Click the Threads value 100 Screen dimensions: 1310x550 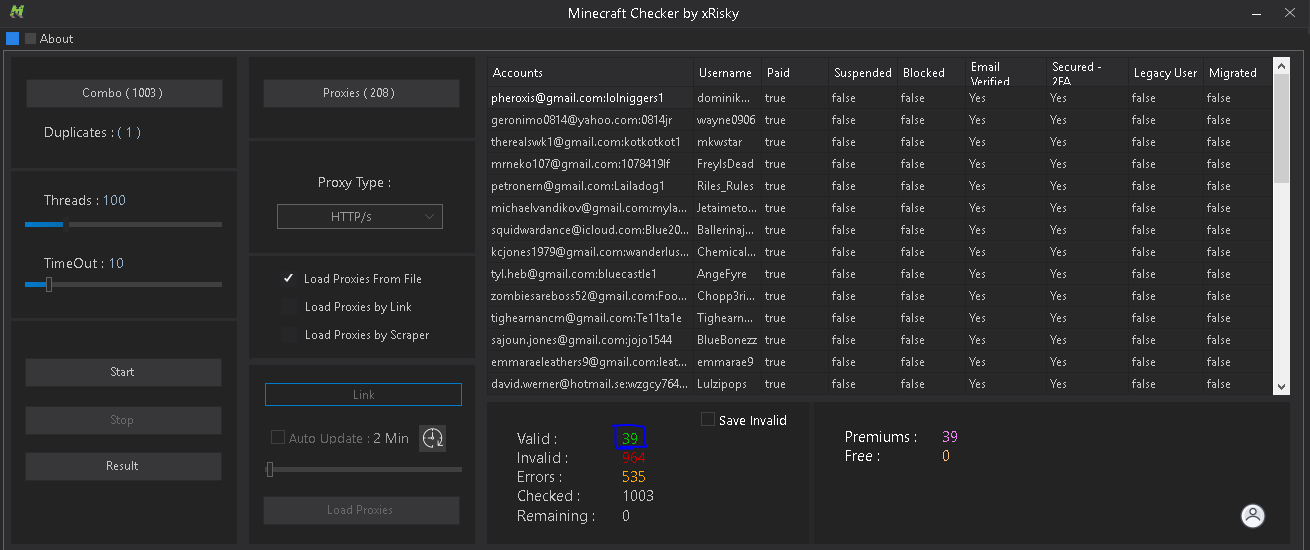(x=114, y=200)
